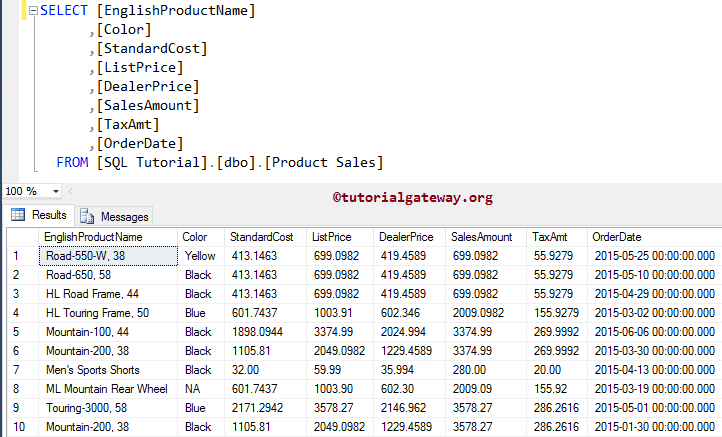Select the Road-550-W, 38 cell
Viewport: 722px width, 437px height.
108,256
